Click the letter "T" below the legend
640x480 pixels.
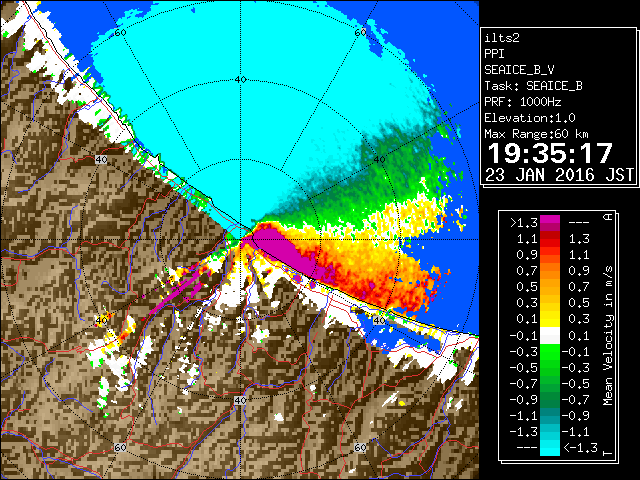click(608, 453)
